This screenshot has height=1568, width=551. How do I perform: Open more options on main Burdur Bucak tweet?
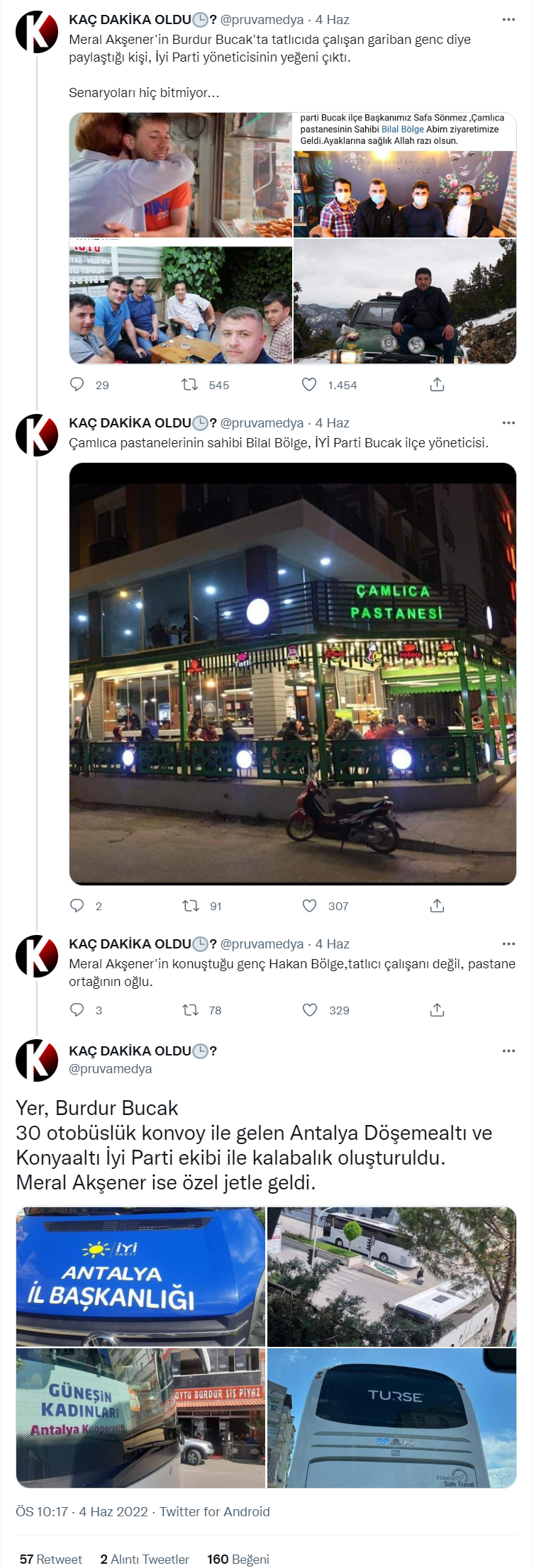pyautogui.click(x=508, y=1051)
